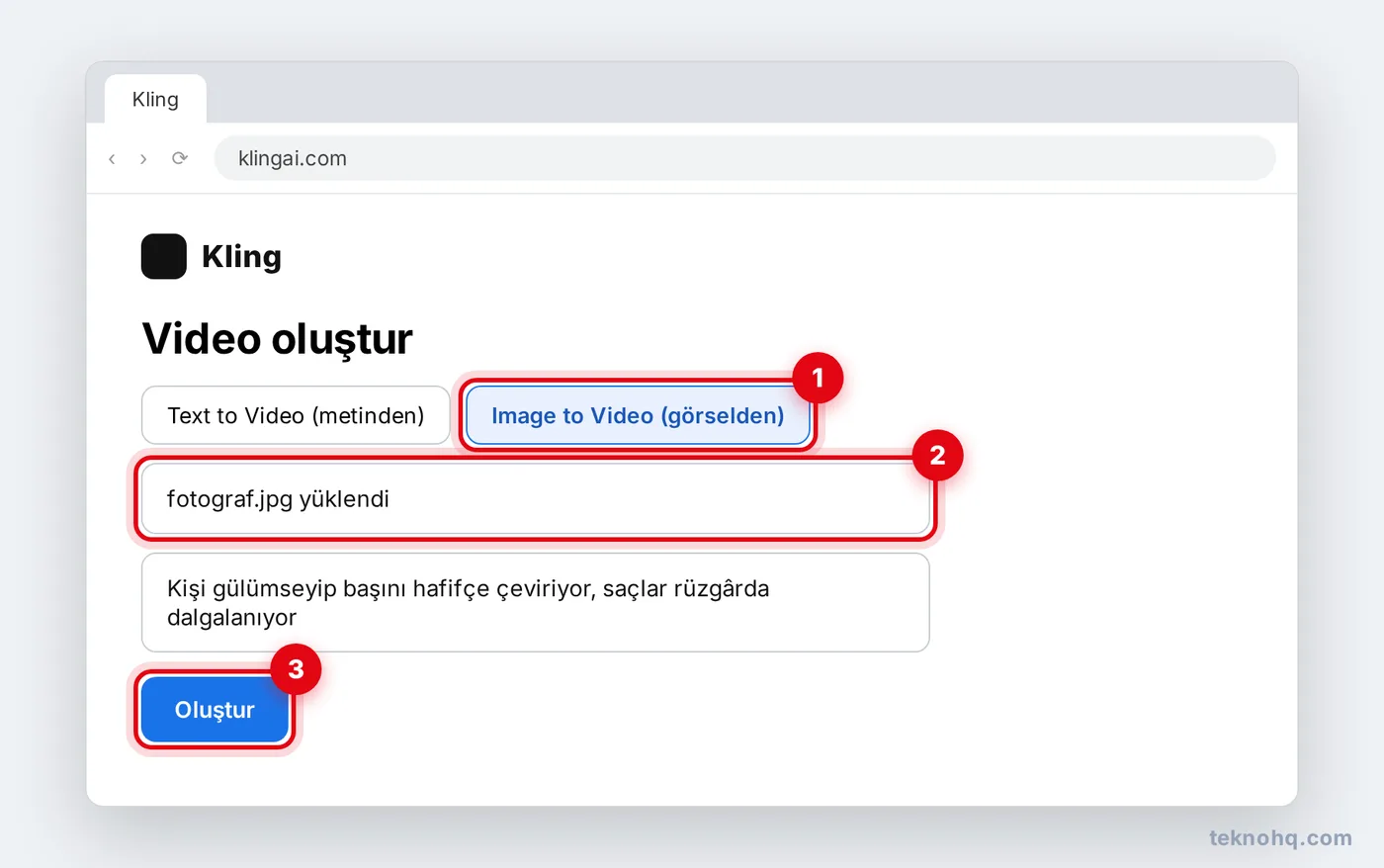Image resolution: width=1384 pixels, height=868 pixels.
Task: Click the fotograf.jpg yüklendi upload field
Action: [536, 499]
